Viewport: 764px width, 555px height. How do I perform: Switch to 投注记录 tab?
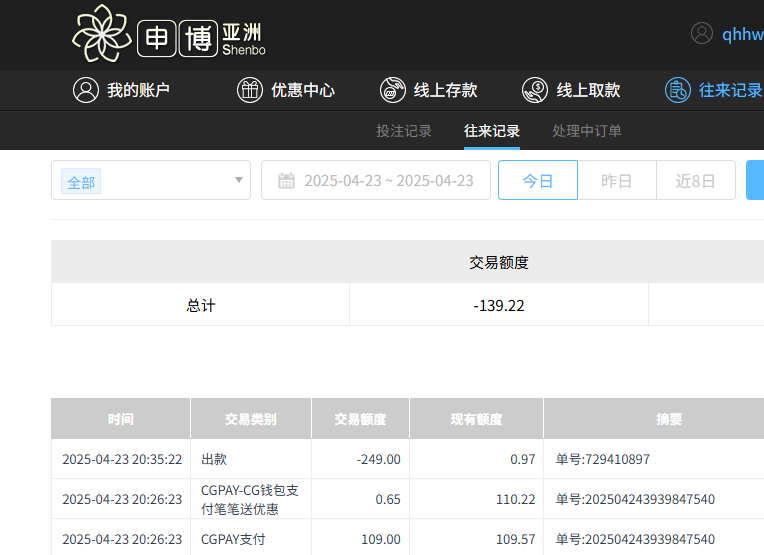coord(404,131)
